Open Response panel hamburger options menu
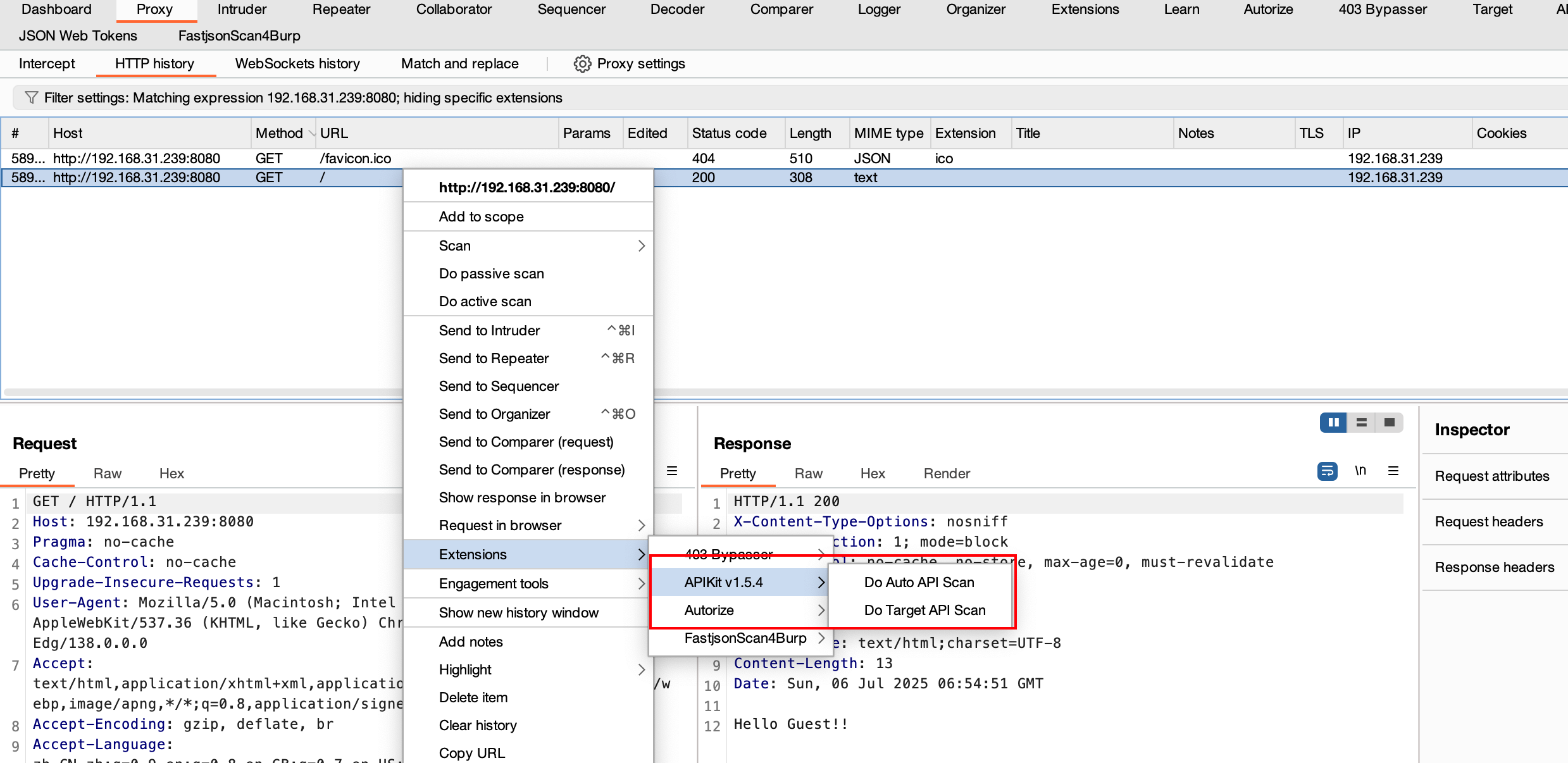The width and height of the screenshot is (1568, 763). pyautogui.click(x=1393, y=471)
